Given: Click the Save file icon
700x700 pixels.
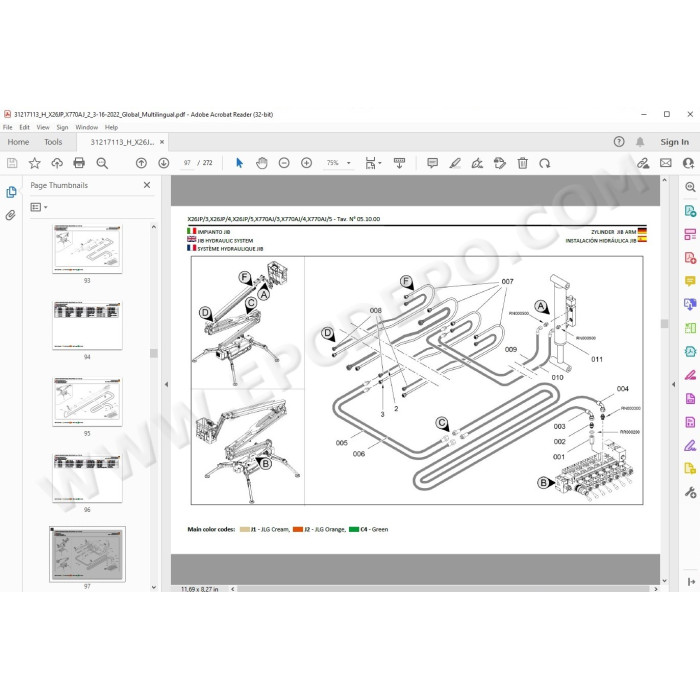Looking at the screenshot, I should pyautogui.click(x=12, y=163).
